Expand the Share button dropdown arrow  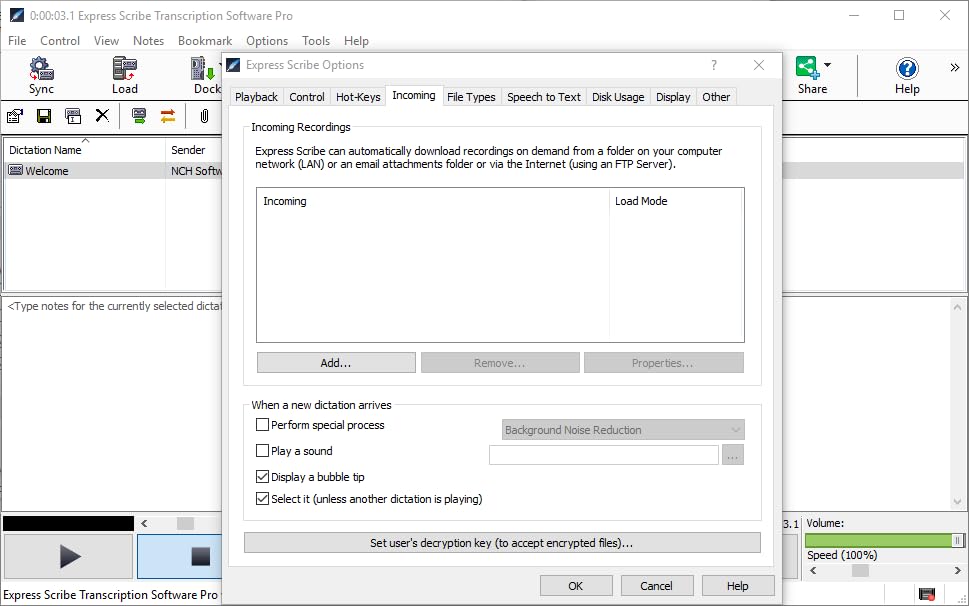tap(827, 66)
